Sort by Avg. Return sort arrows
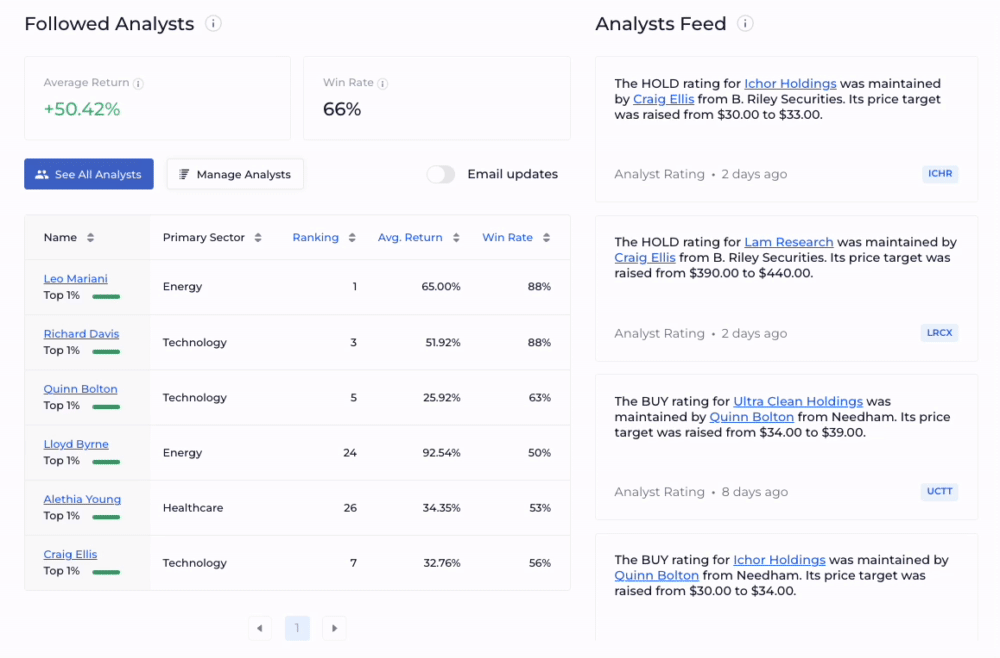Viewport: 1000px width, 658px height. click(456, 238)
